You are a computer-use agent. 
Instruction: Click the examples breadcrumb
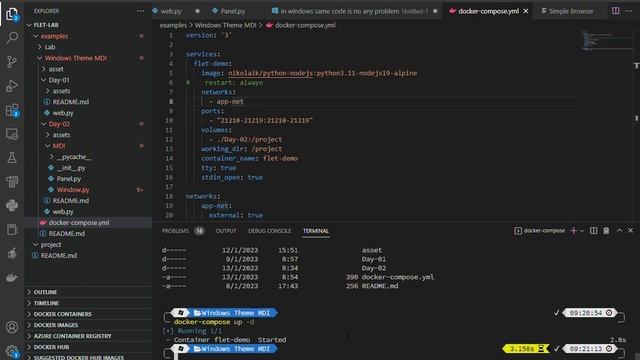click(x=173, y=25)
